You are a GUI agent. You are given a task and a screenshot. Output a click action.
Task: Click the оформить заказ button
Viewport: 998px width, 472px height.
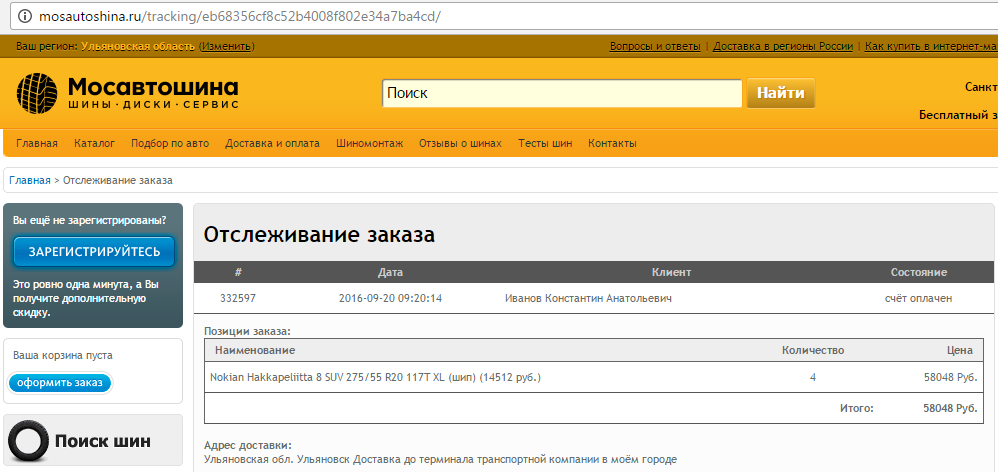[x=60, y=383]
